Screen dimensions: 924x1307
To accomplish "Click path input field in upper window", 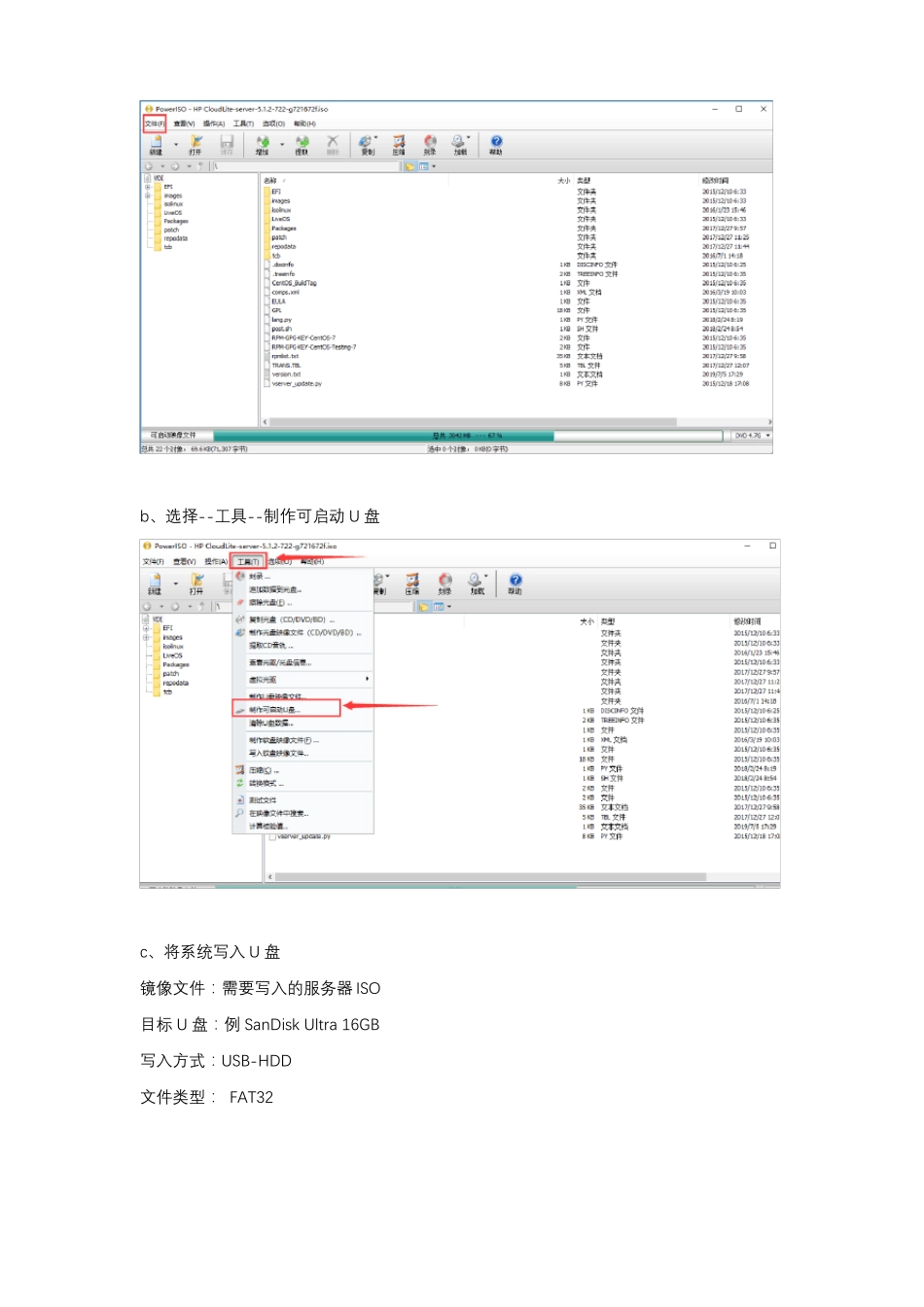I will pyautogui.click(x=306, y=166).
